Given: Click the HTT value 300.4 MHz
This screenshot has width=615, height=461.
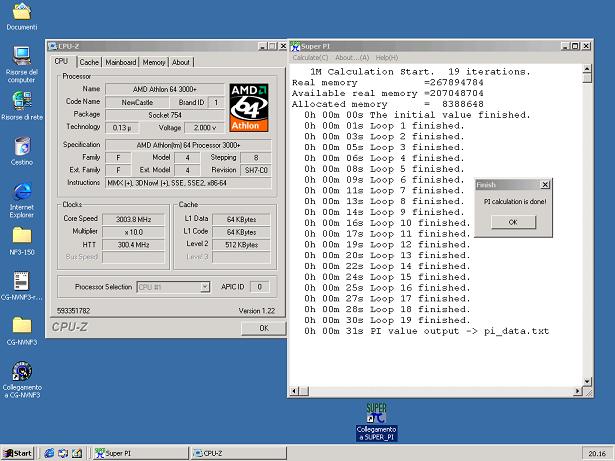Looking at the screenshot, I should click(133, 245).
